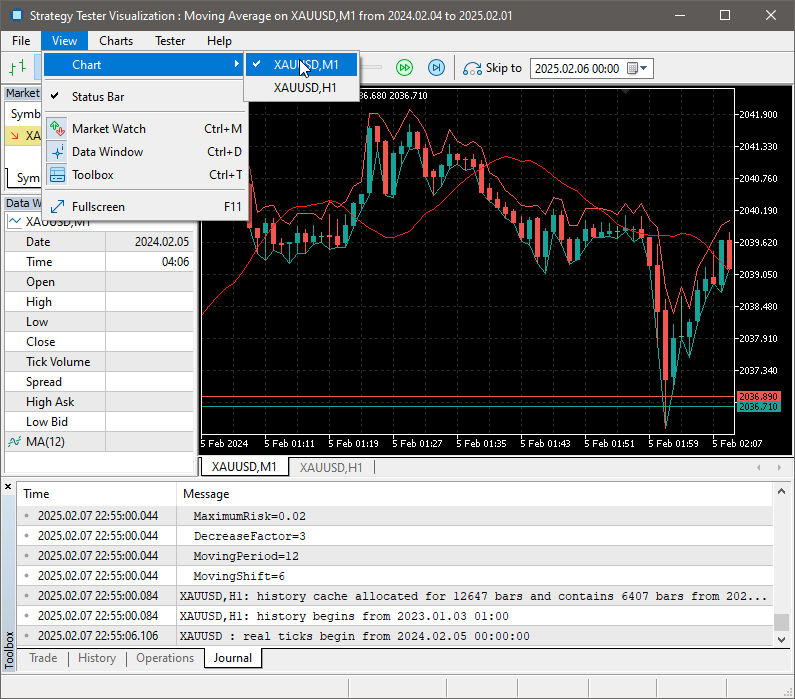Open the File menu
This screenshot has width=795, height=699.
(21, 41)
